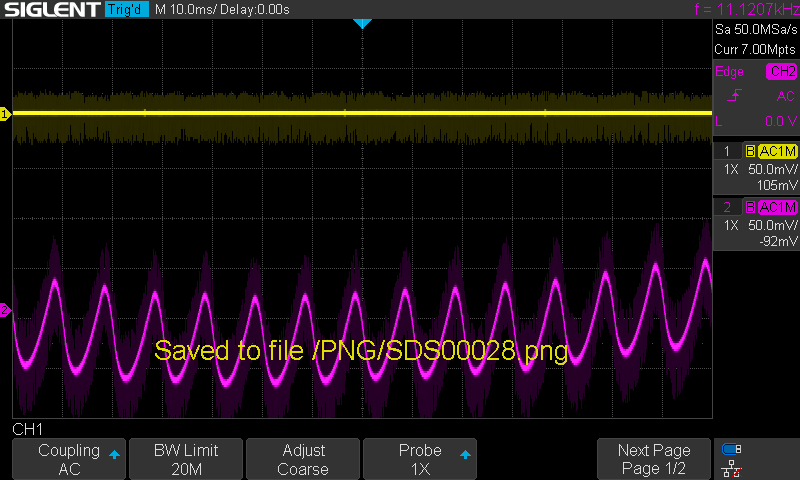Select the magenta channel 2 ground marker
800x480 pixels.
[x=5, y=310]
